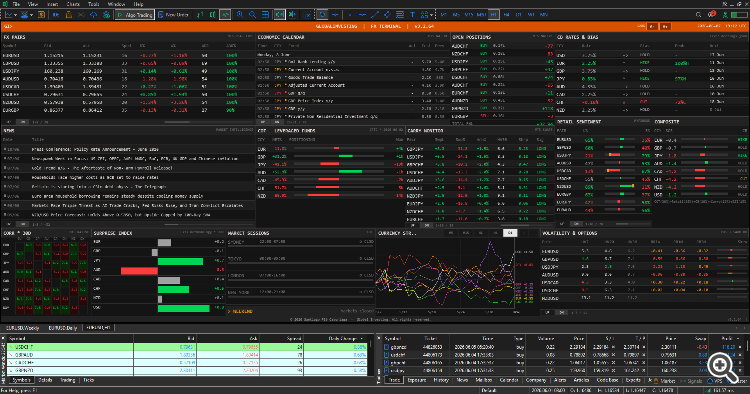The width and height of the screenshot is (750, 394).
Task: Open the Daily Change column dropdown
Action: click(x=361, y=339)
